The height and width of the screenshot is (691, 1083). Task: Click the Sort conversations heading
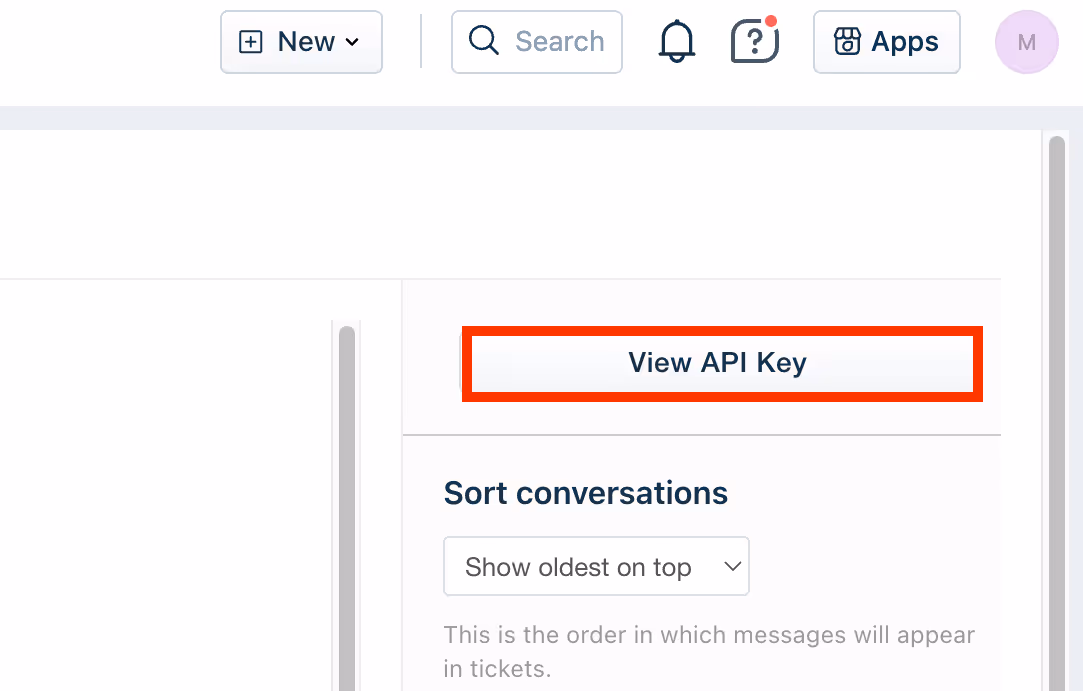(x=586, y=493)
